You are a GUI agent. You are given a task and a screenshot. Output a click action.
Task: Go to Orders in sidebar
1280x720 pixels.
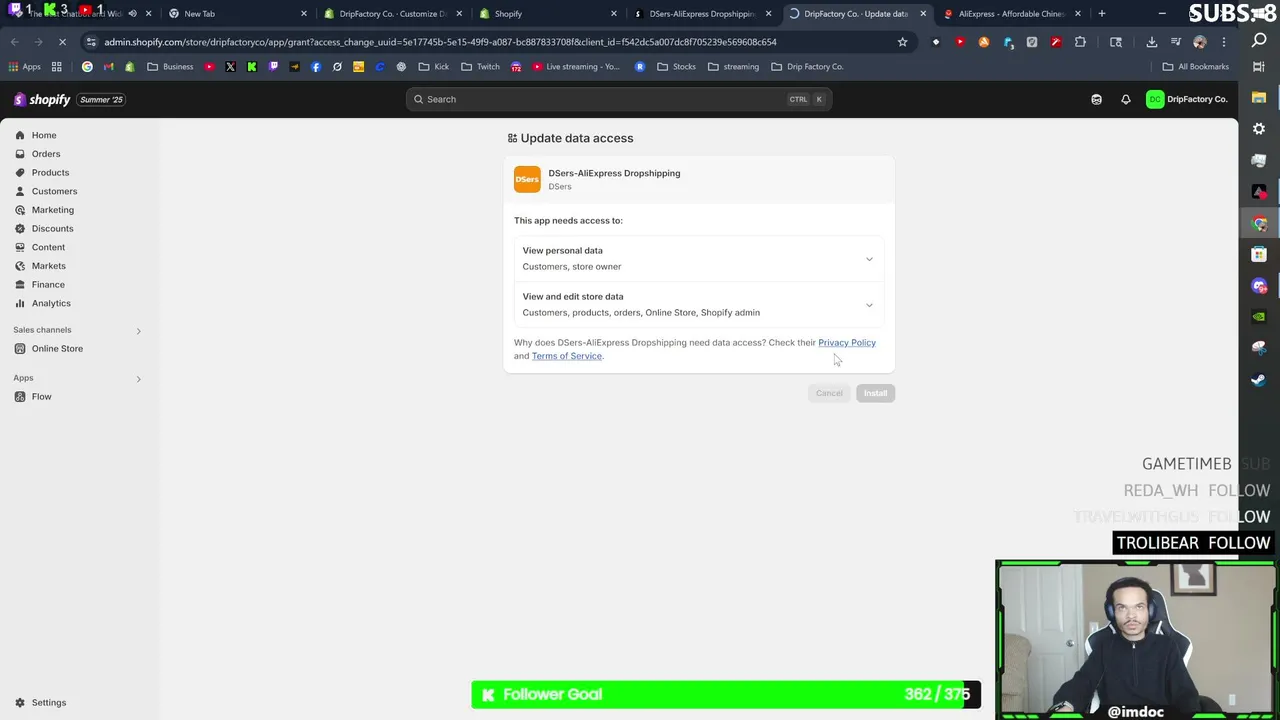(x=45, y=154)
